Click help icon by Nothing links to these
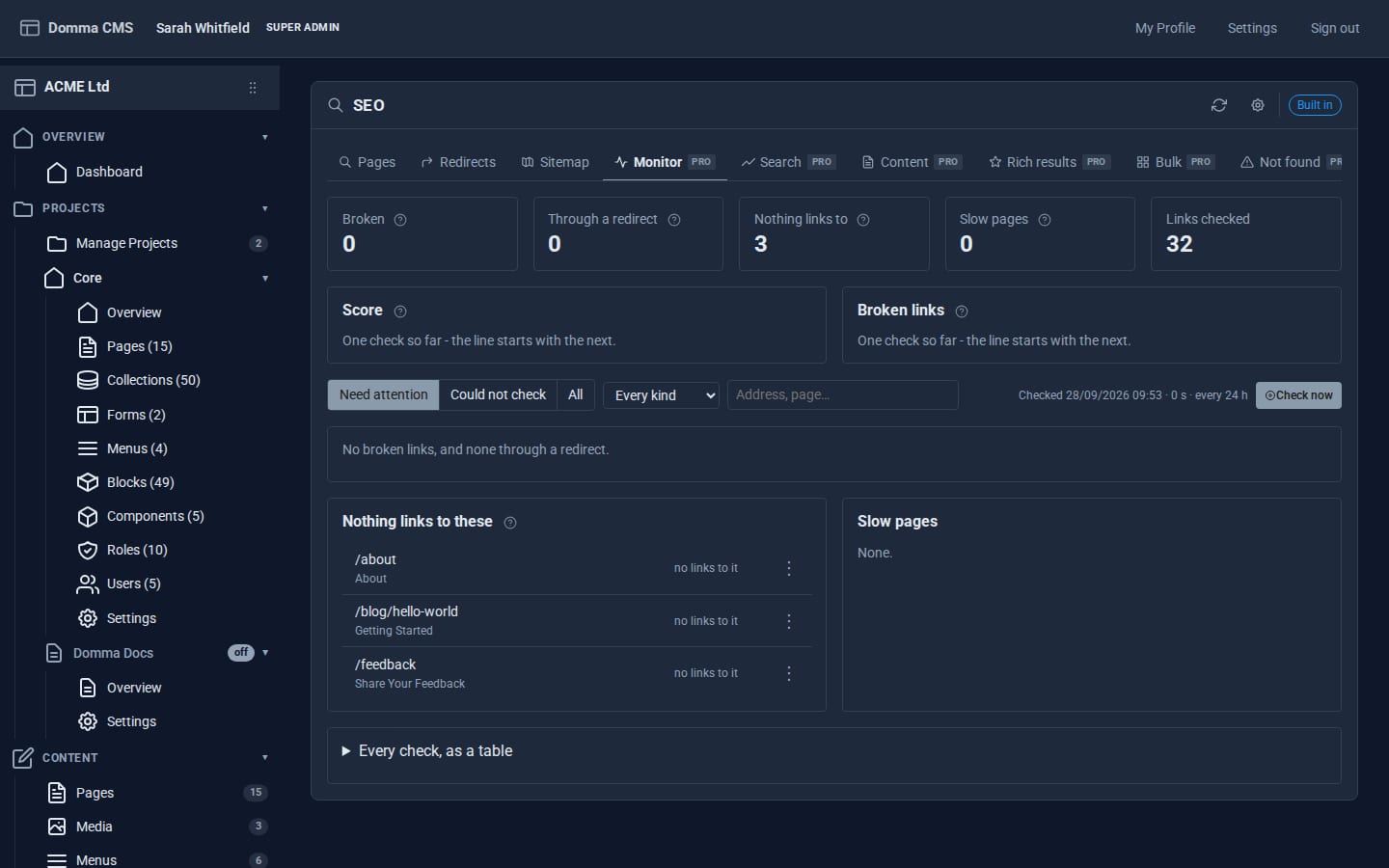Viewport: 1389px width, 868px height. pyautogui.click(x=510, y=523)
